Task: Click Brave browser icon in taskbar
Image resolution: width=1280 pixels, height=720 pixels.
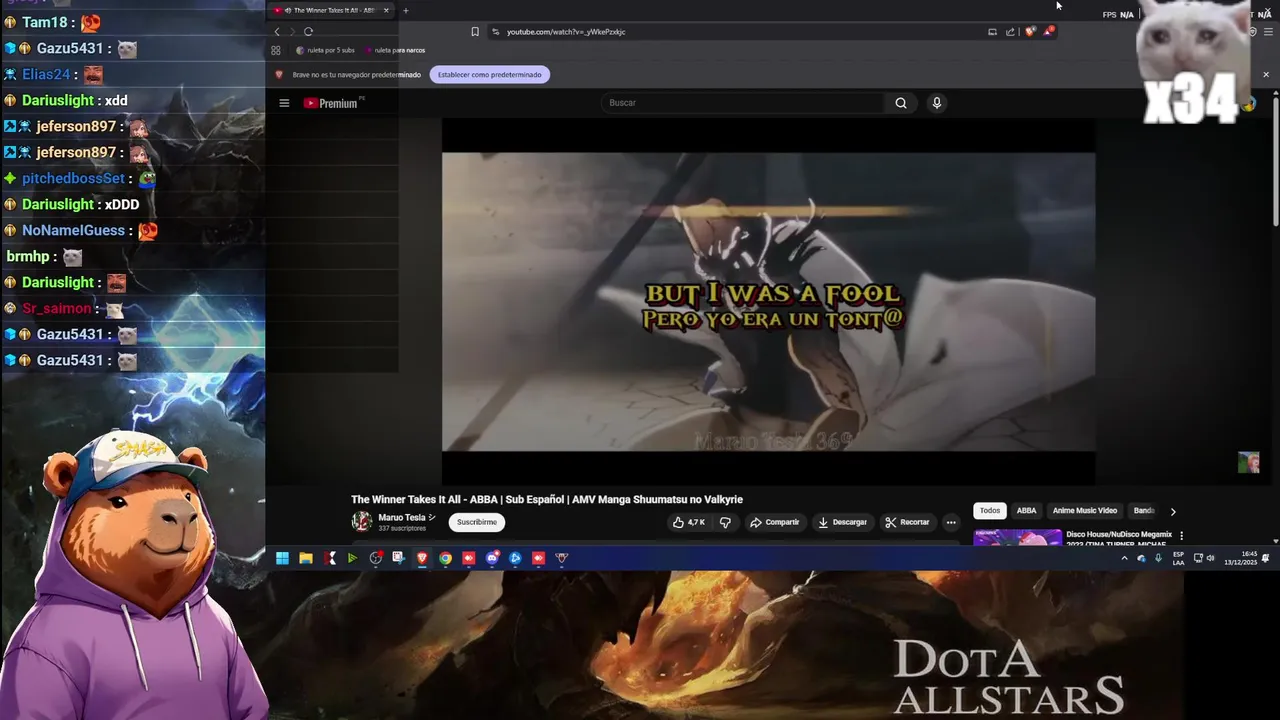Action: (x=422, y=558)
